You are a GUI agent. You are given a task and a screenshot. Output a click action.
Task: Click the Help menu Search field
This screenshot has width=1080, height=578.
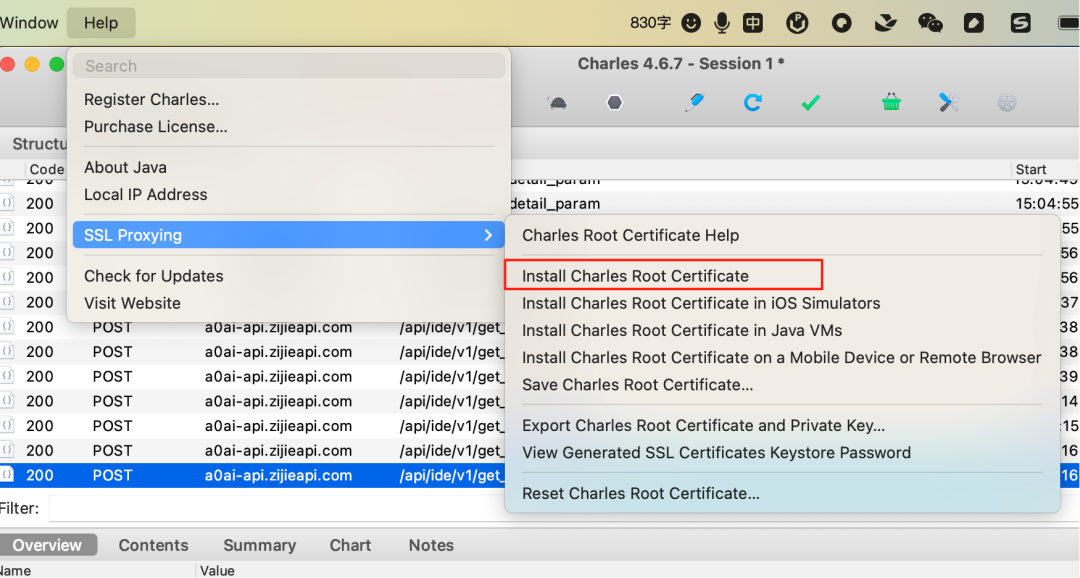click(289, 65)
